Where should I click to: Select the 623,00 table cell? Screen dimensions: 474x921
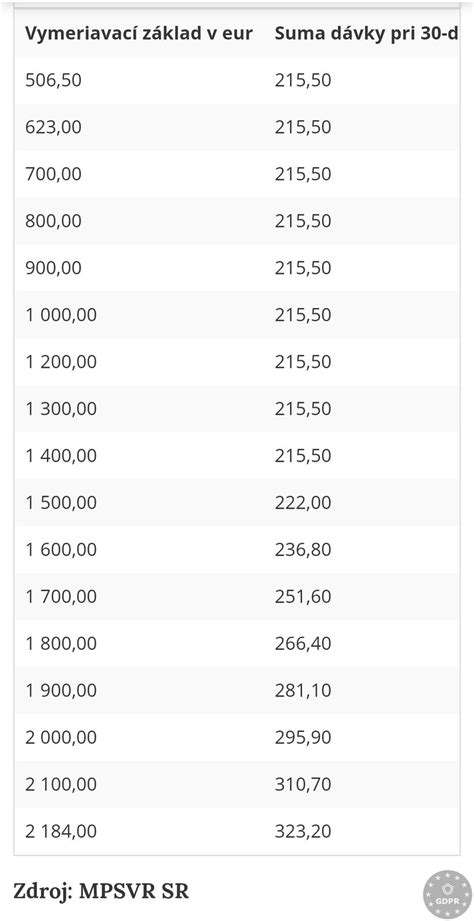point(53,127)
